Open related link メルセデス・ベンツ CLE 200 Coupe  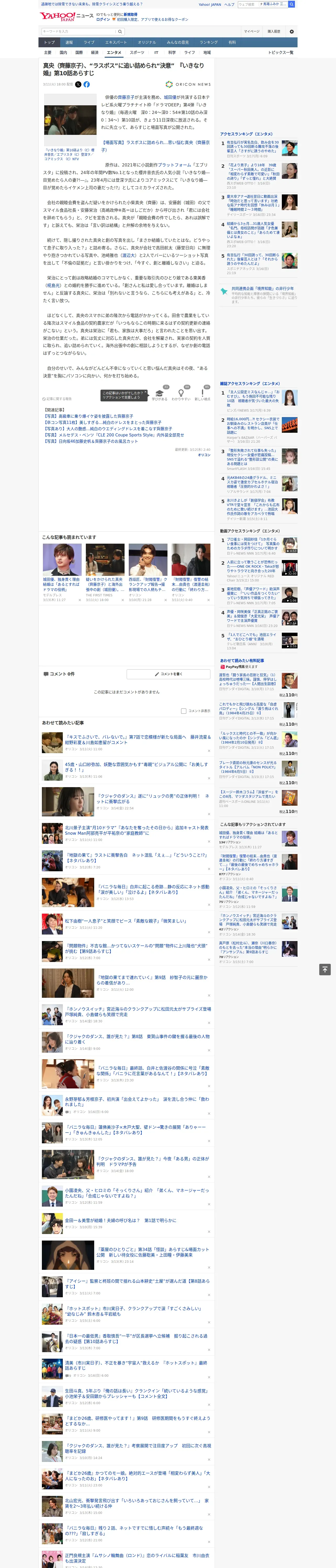pyautogui.click(x=113, y=435)
